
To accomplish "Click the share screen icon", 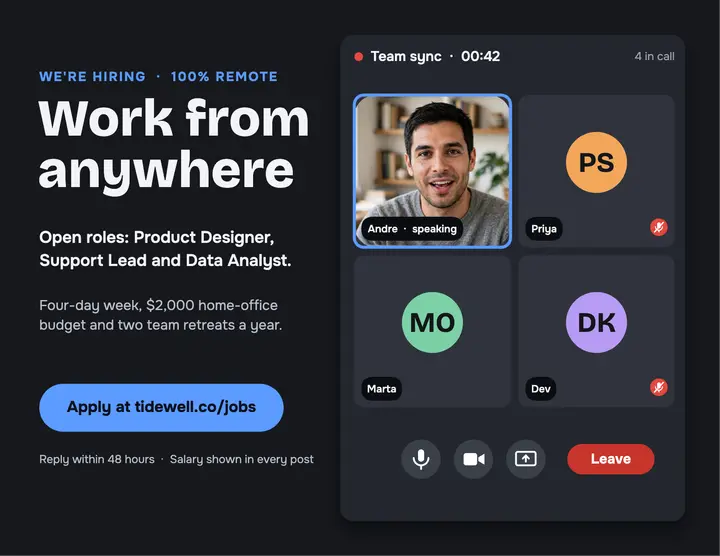I will coord(526,459).
